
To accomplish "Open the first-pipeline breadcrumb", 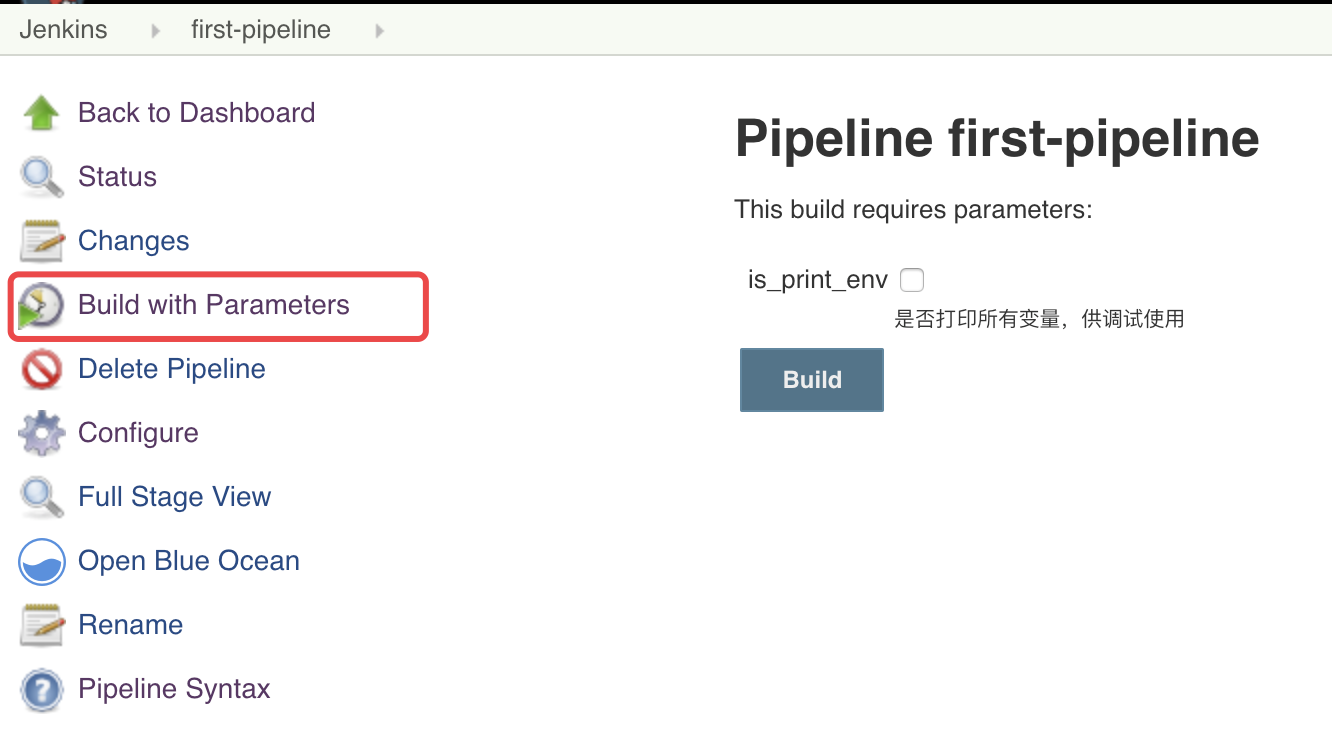I will point(260,30).
